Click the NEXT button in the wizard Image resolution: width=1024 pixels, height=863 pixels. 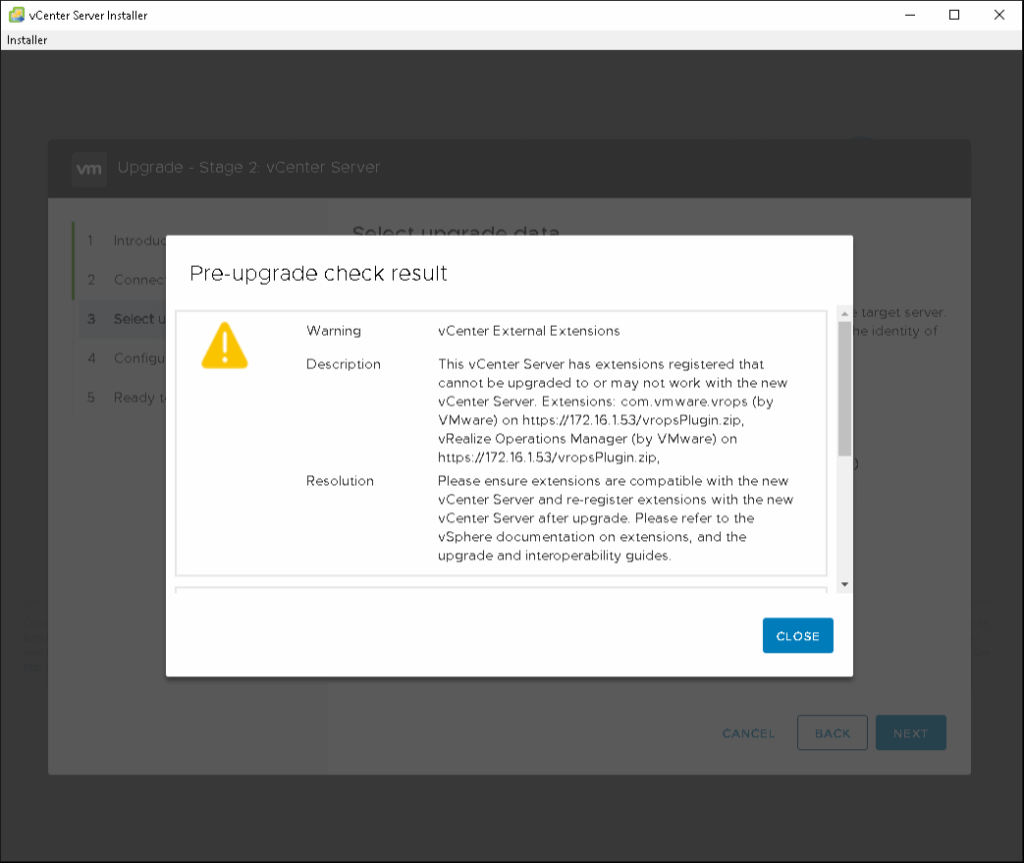coord(910,733)
